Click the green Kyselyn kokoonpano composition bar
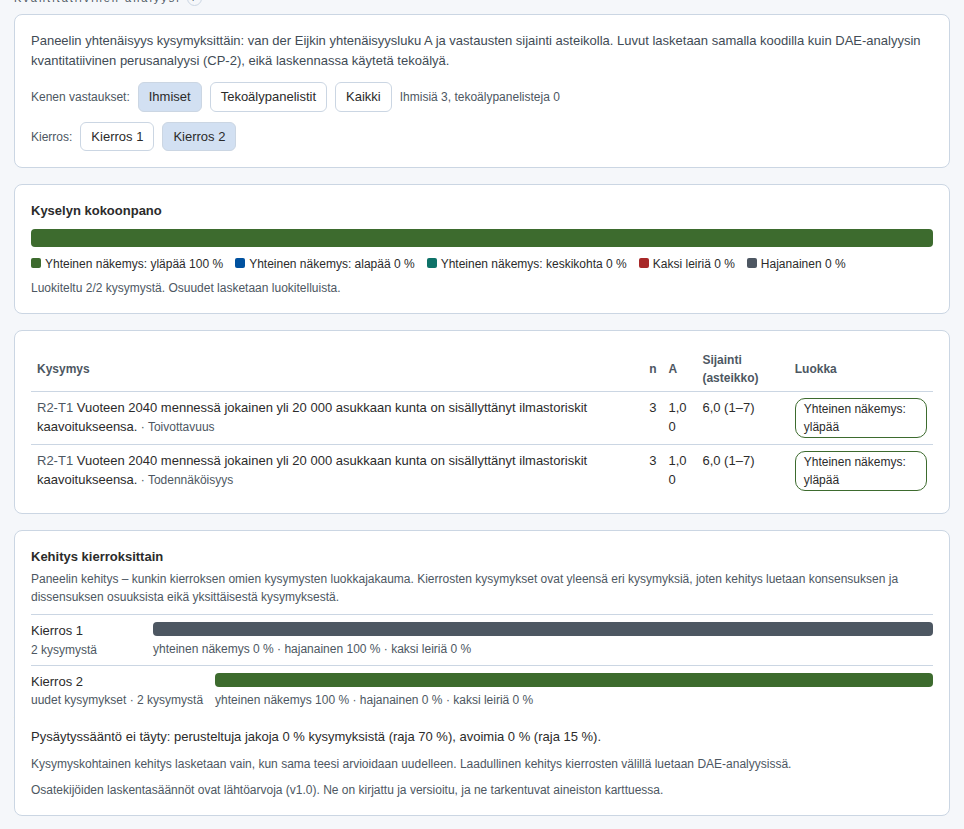Screen dimensions: 964x829 [482, 238]
